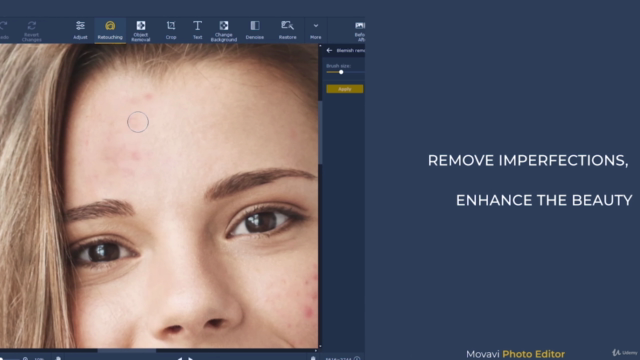Open Change Background tool
The width and height of the screenshot is (640, 360).
pyautogui.click(x=224, y=31)
